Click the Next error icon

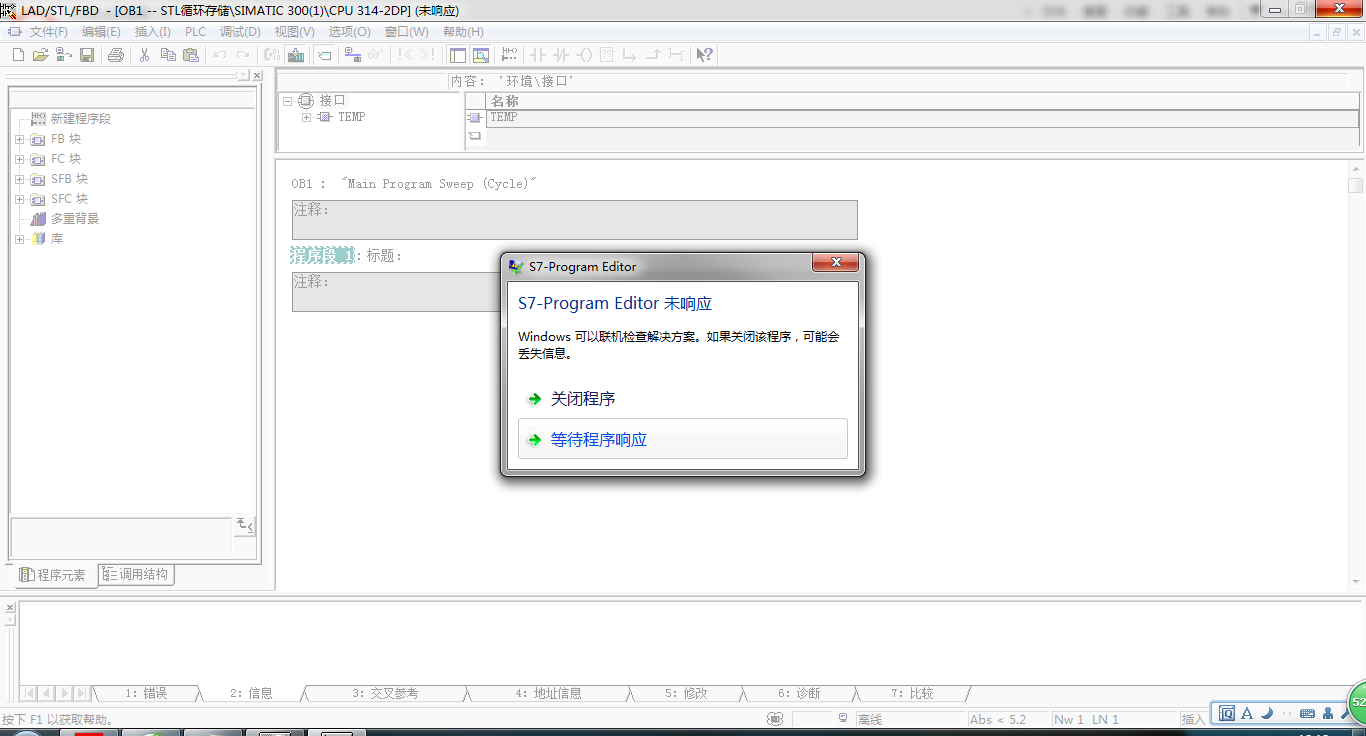coord(428,55)
